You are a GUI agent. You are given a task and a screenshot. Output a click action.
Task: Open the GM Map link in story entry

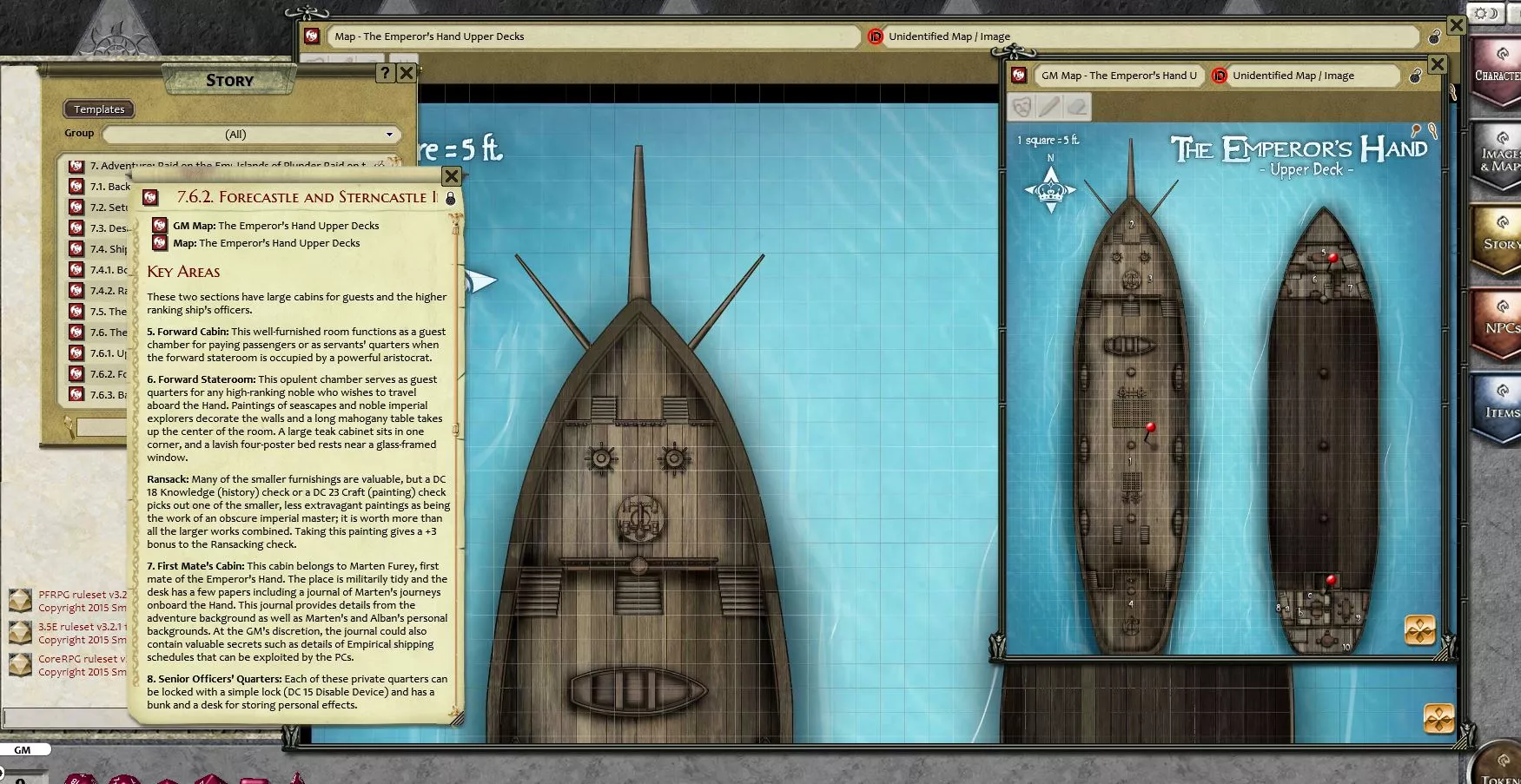point(159,225)
